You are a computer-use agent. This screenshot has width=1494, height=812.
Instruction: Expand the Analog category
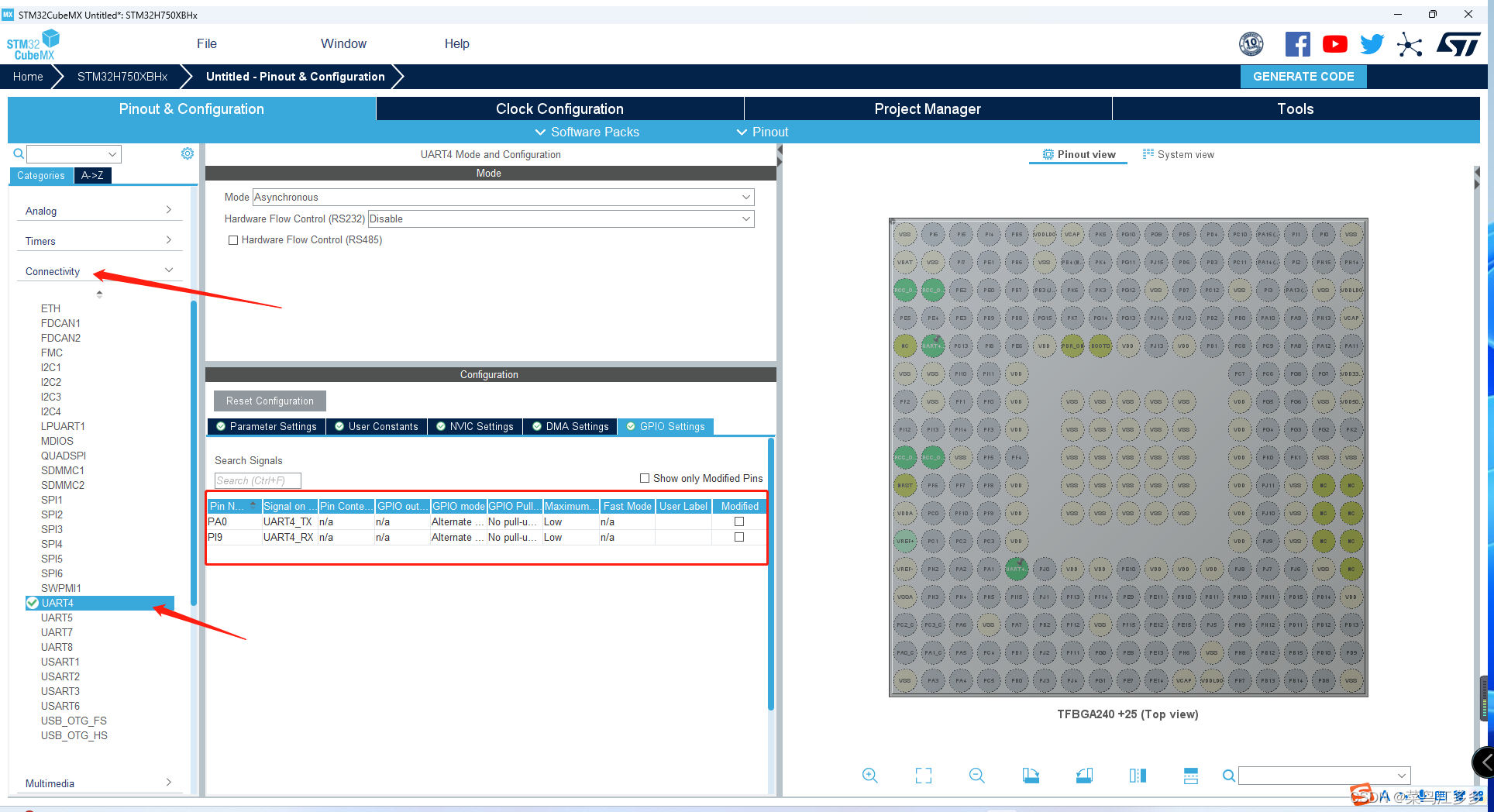98,211
